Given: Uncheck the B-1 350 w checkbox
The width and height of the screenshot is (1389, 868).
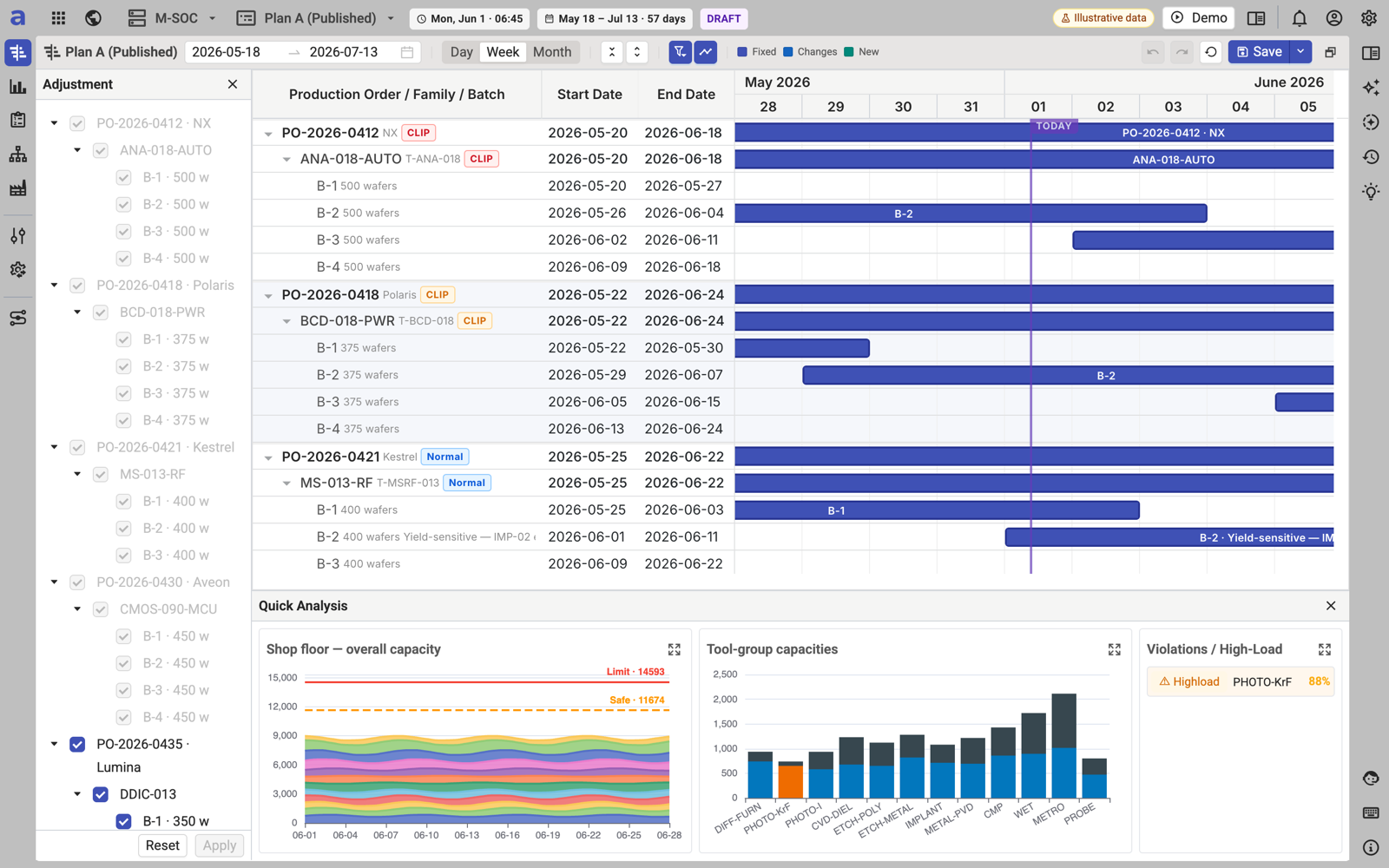Looking at the screenshot, I should coord(123,821).
